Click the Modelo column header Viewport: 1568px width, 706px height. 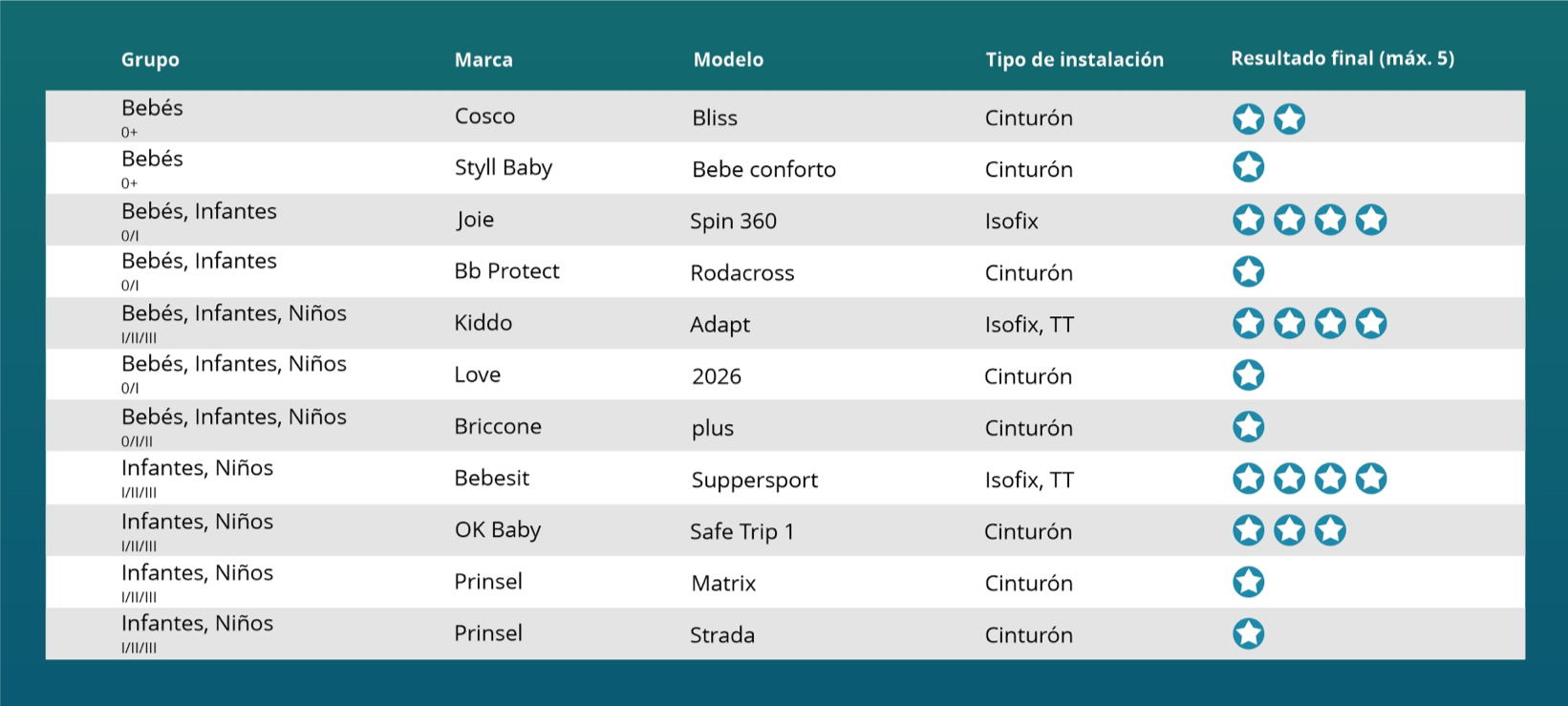coord(728,59)
